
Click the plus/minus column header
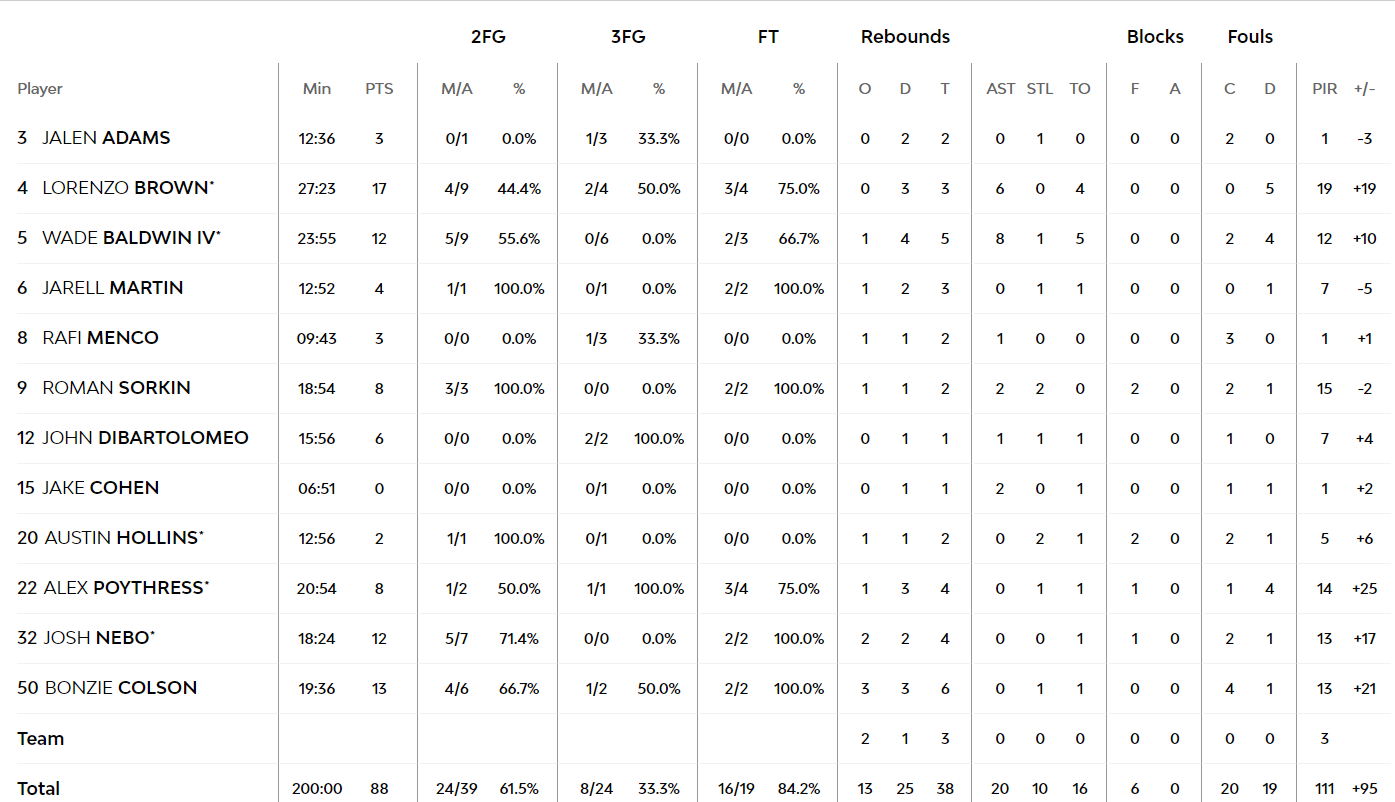pos(1364,89)
